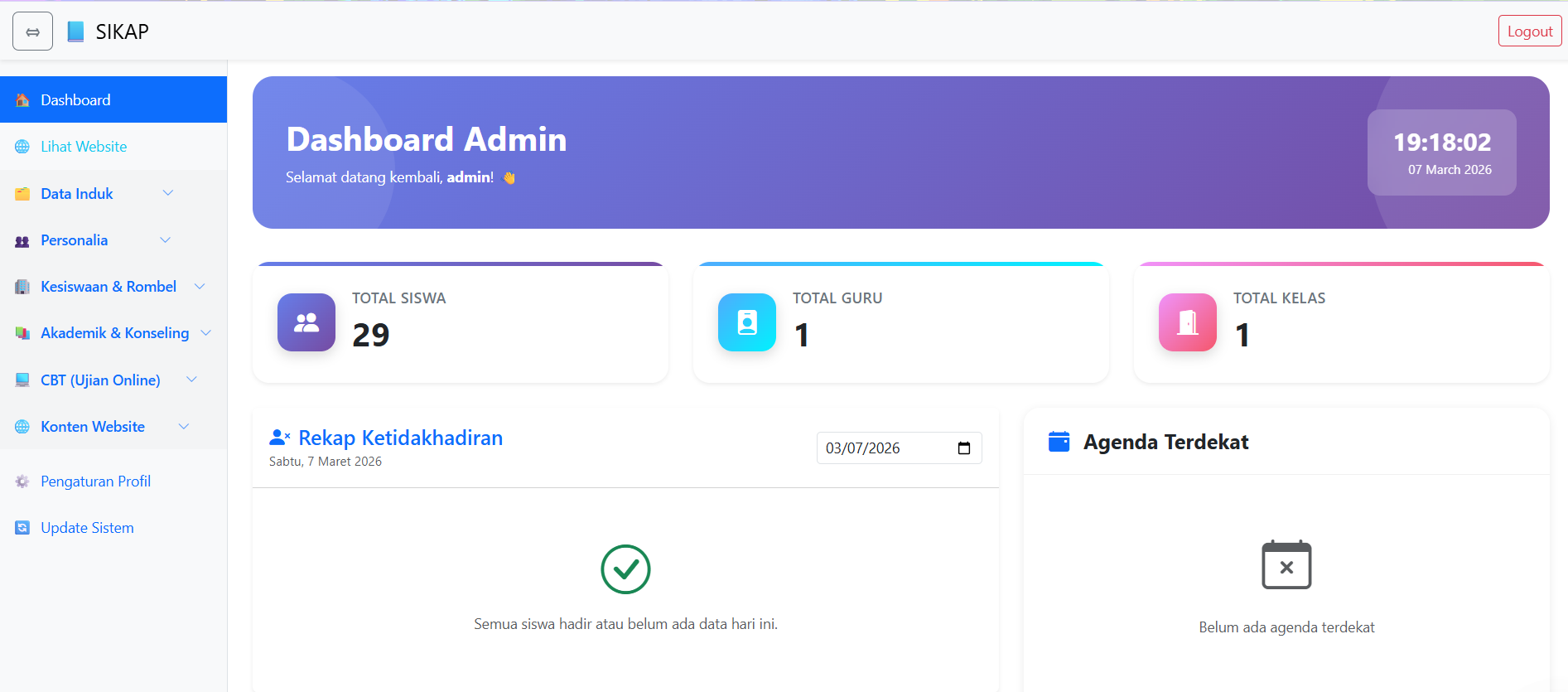The height and width of the screenshot is (692, 1568).
Task: Click the clock showing 19:18:02
Action: click(x=1442, y=142)
